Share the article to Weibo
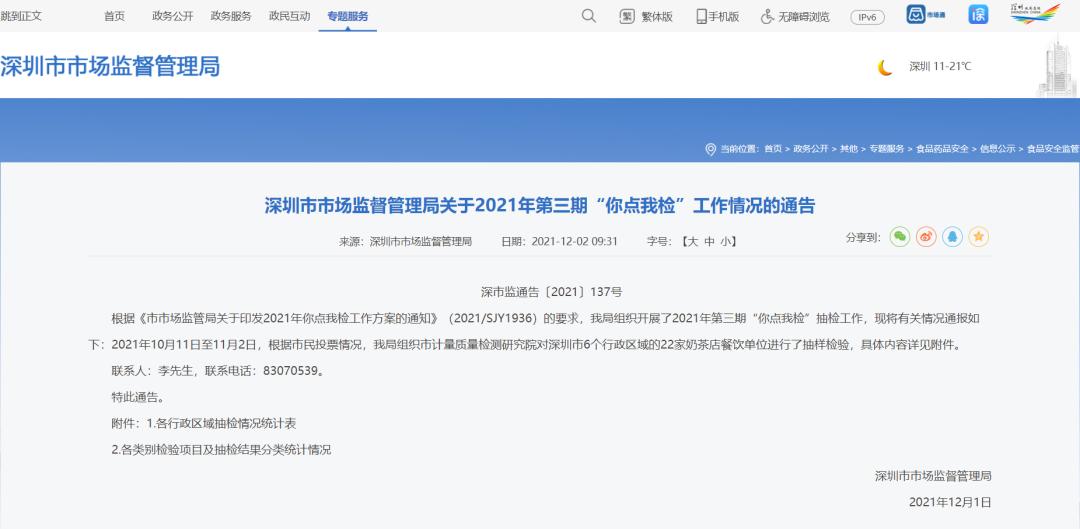Image resolution: width=1080 pixels, height=529 pixels. [x=926, y=237]
